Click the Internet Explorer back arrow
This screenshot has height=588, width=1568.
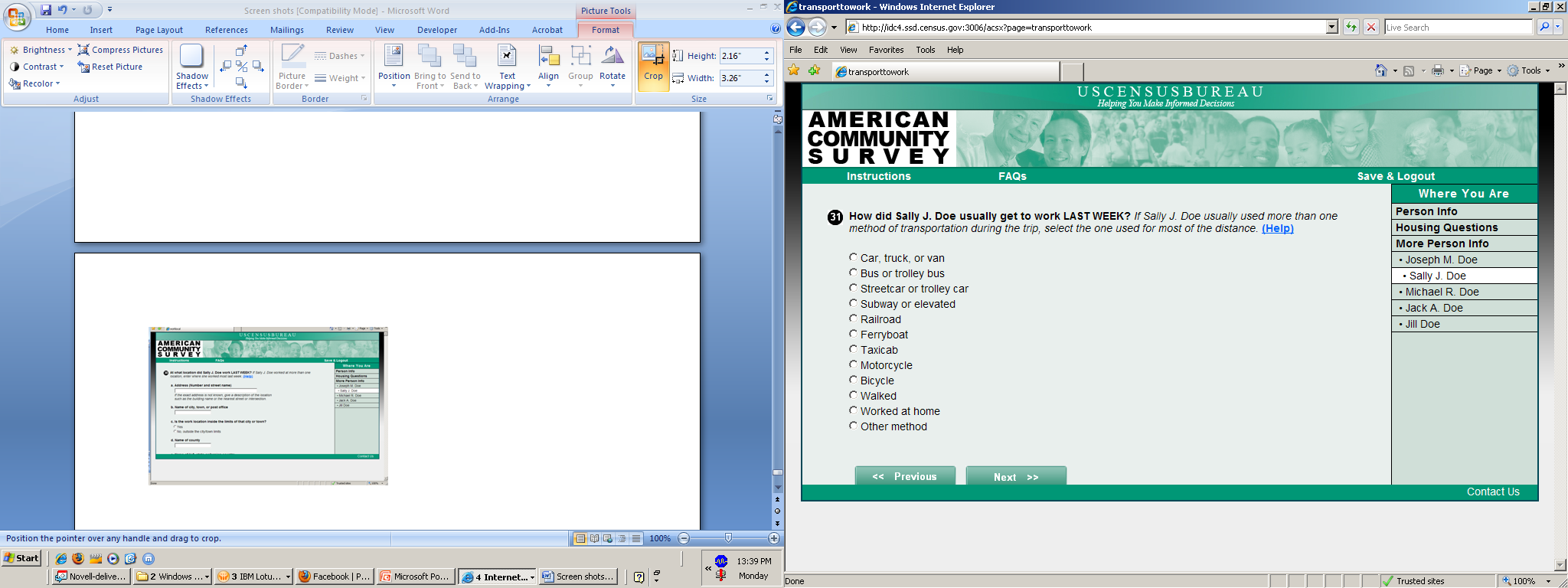(796, 28)
